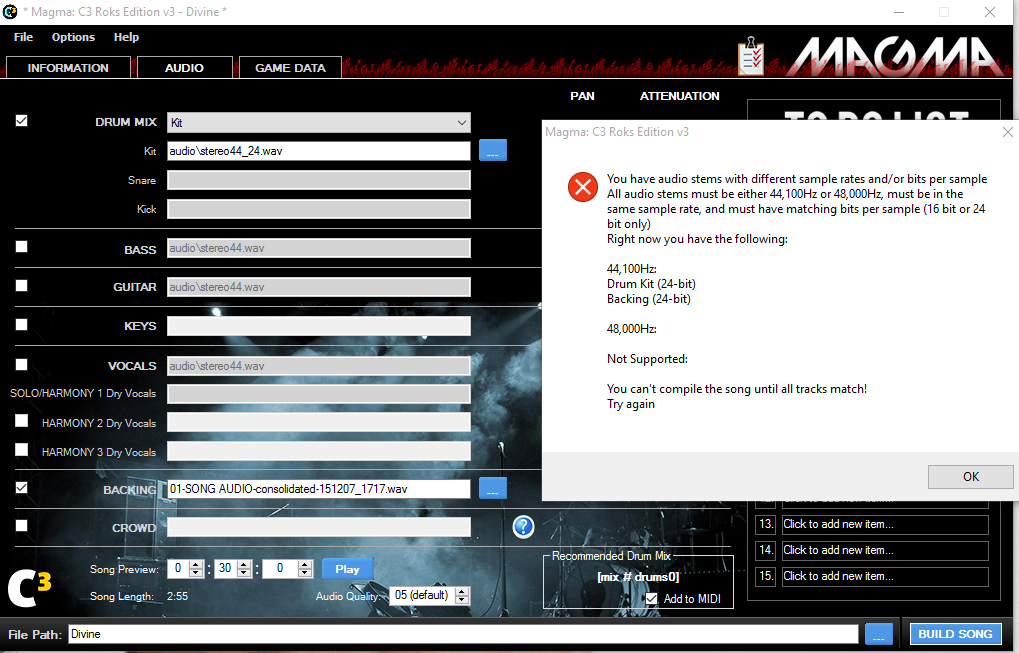Switch to the Information tab
1019x653 pixels.
(x=68, y=68)
